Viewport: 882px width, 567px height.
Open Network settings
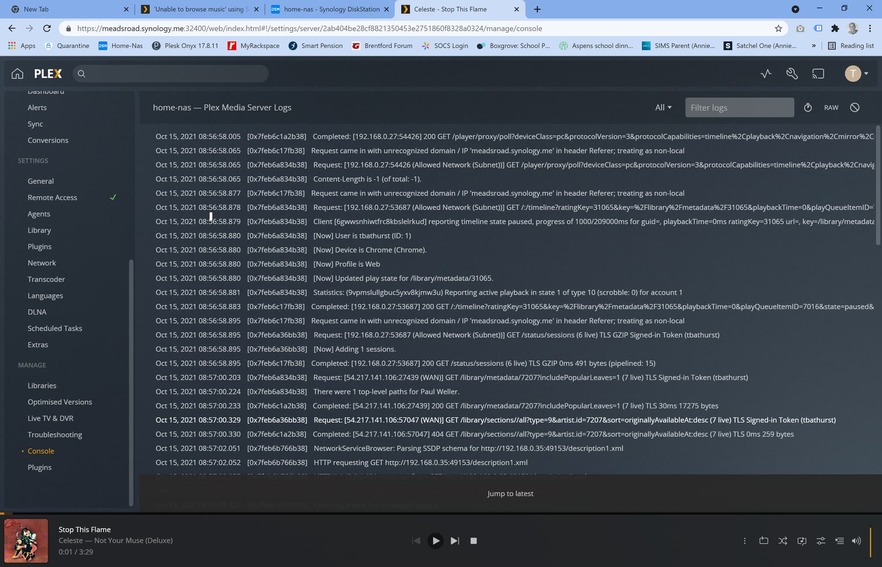pyautogui.click(x=42, y=263)
